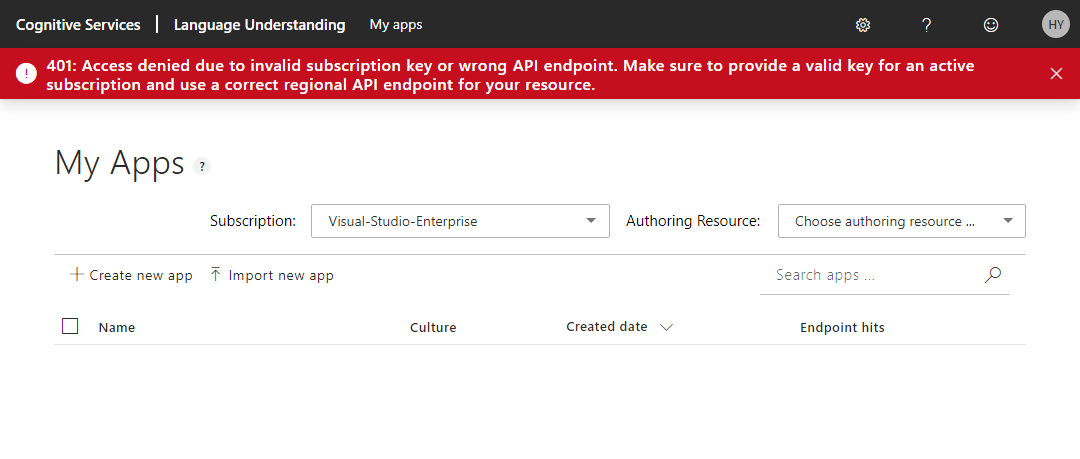The width and height of the screenshot is (1080, 459).
Task: Click the help question mark icon
Action: pos(927,25)
